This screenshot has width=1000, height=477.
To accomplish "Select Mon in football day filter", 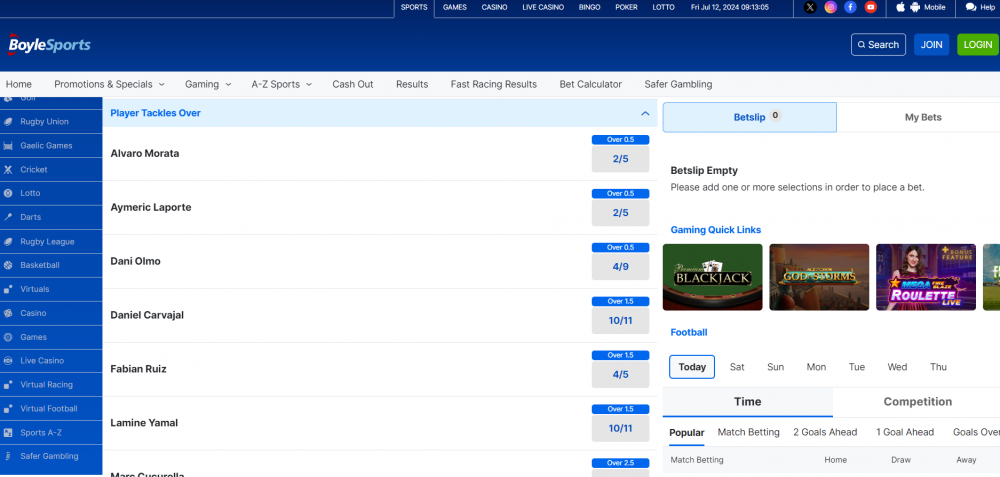I will pos(816,367).
